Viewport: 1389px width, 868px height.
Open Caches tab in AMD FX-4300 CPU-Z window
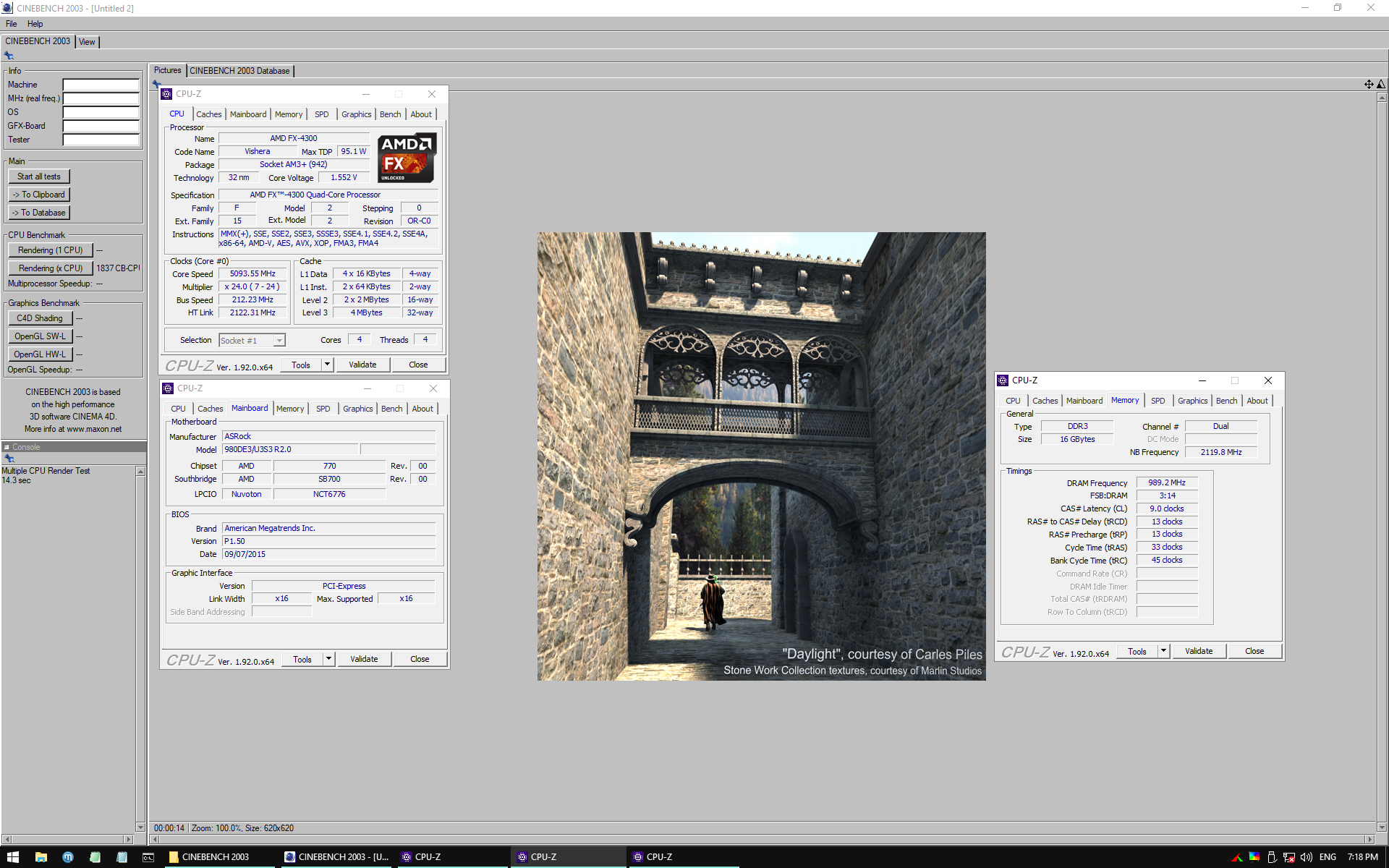[x=209, y=114]
